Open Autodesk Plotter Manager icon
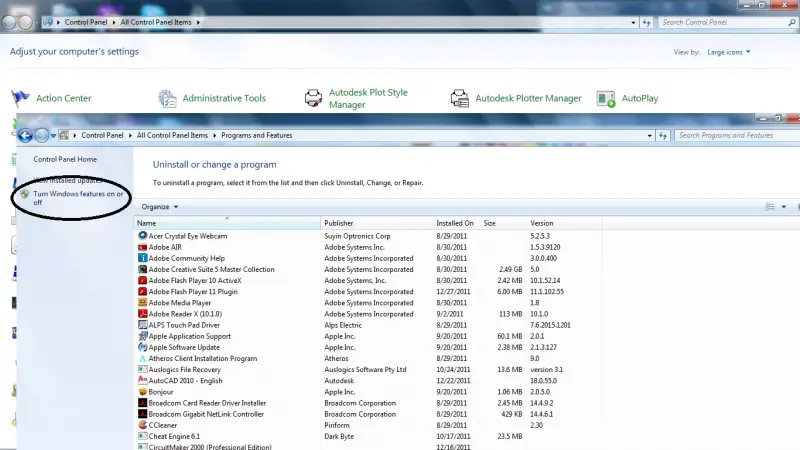Viewport: 800px width, 450px height. pyautogui.click(x=460, y=98)
